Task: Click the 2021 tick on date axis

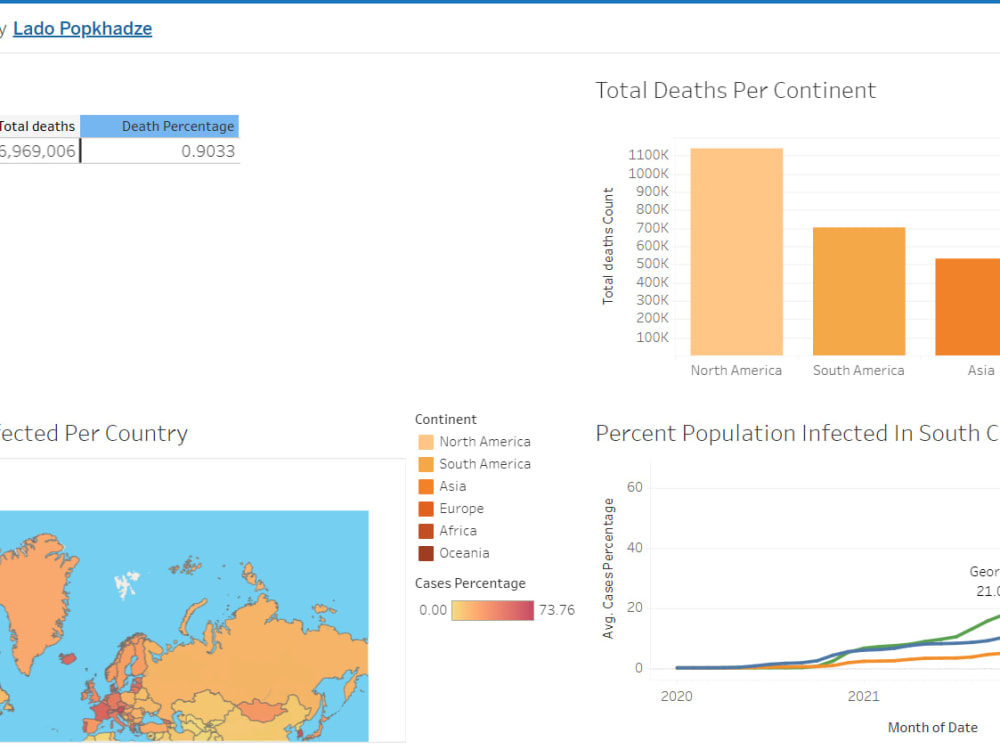Action: tap(864, 696)
